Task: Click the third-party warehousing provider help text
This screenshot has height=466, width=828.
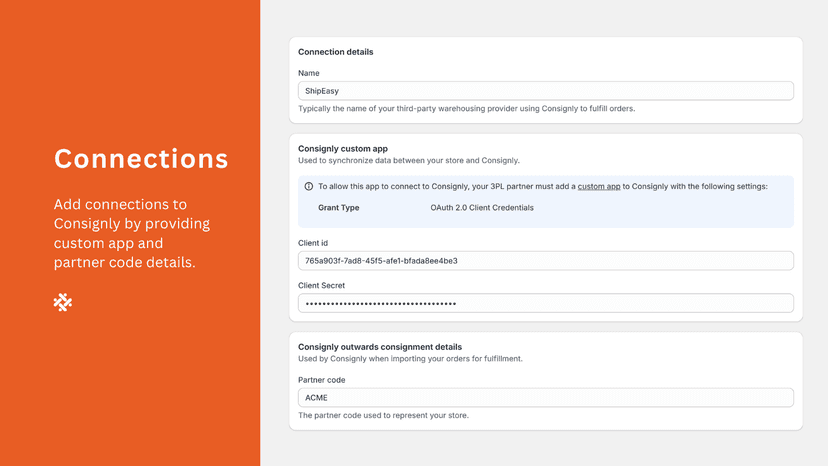Action: pos(466,109)
